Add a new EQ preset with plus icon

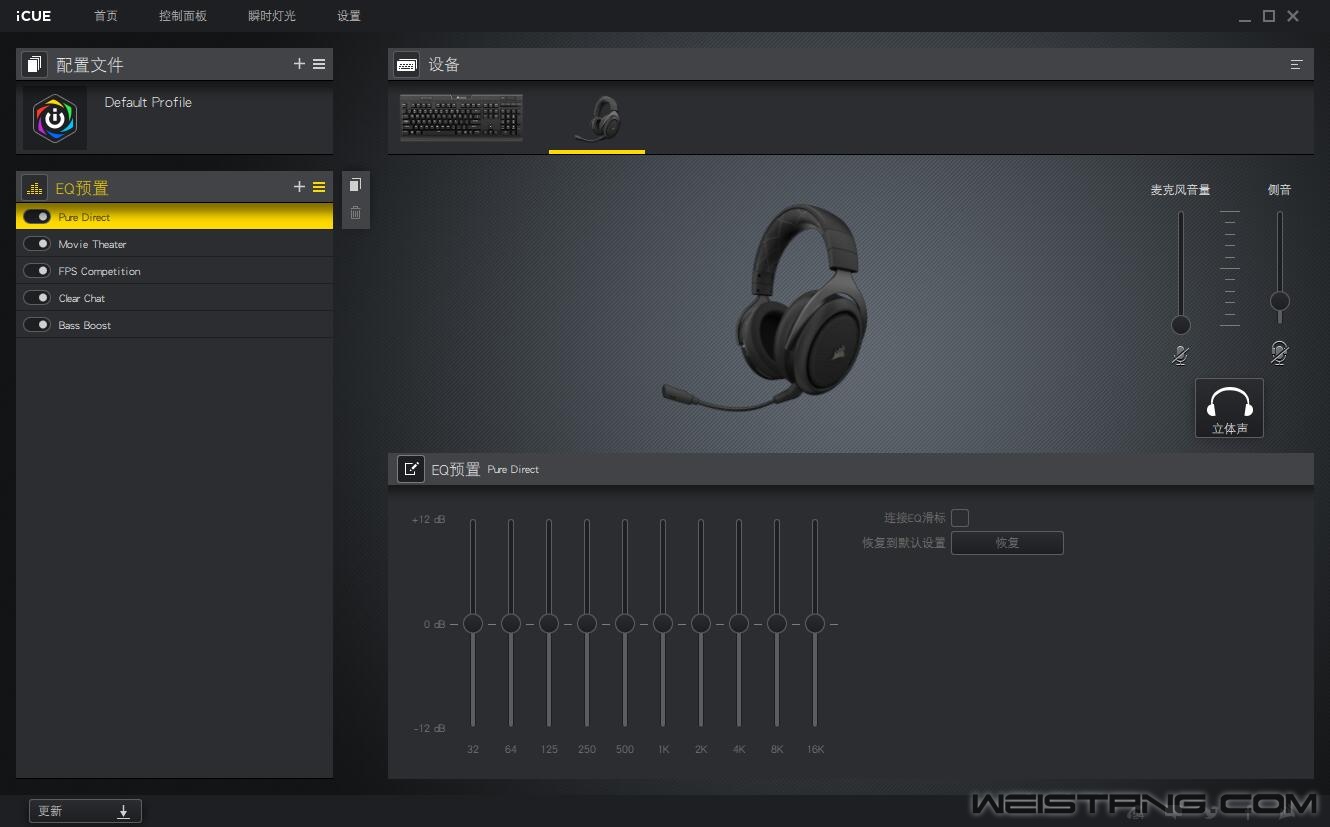pyautogui.click(x=299, y=187)
